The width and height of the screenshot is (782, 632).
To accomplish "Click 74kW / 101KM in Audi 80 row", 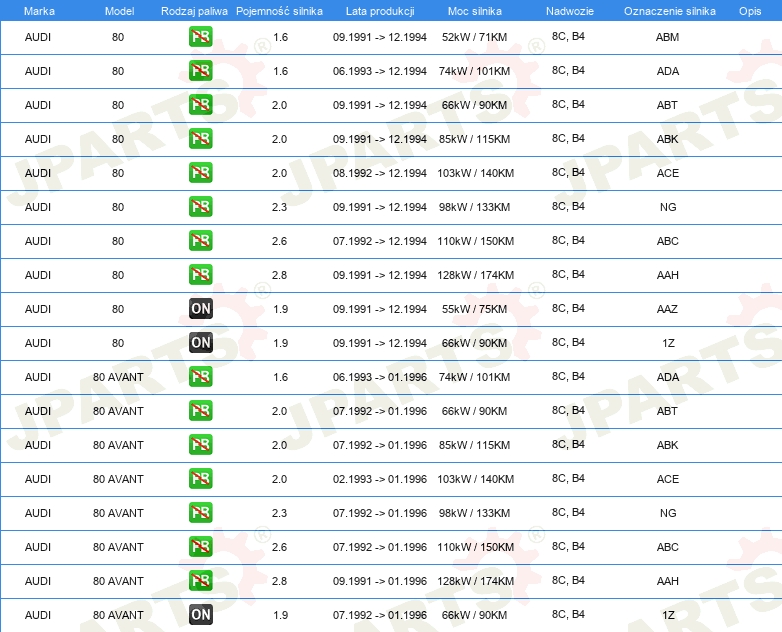I will pos(474,71).
